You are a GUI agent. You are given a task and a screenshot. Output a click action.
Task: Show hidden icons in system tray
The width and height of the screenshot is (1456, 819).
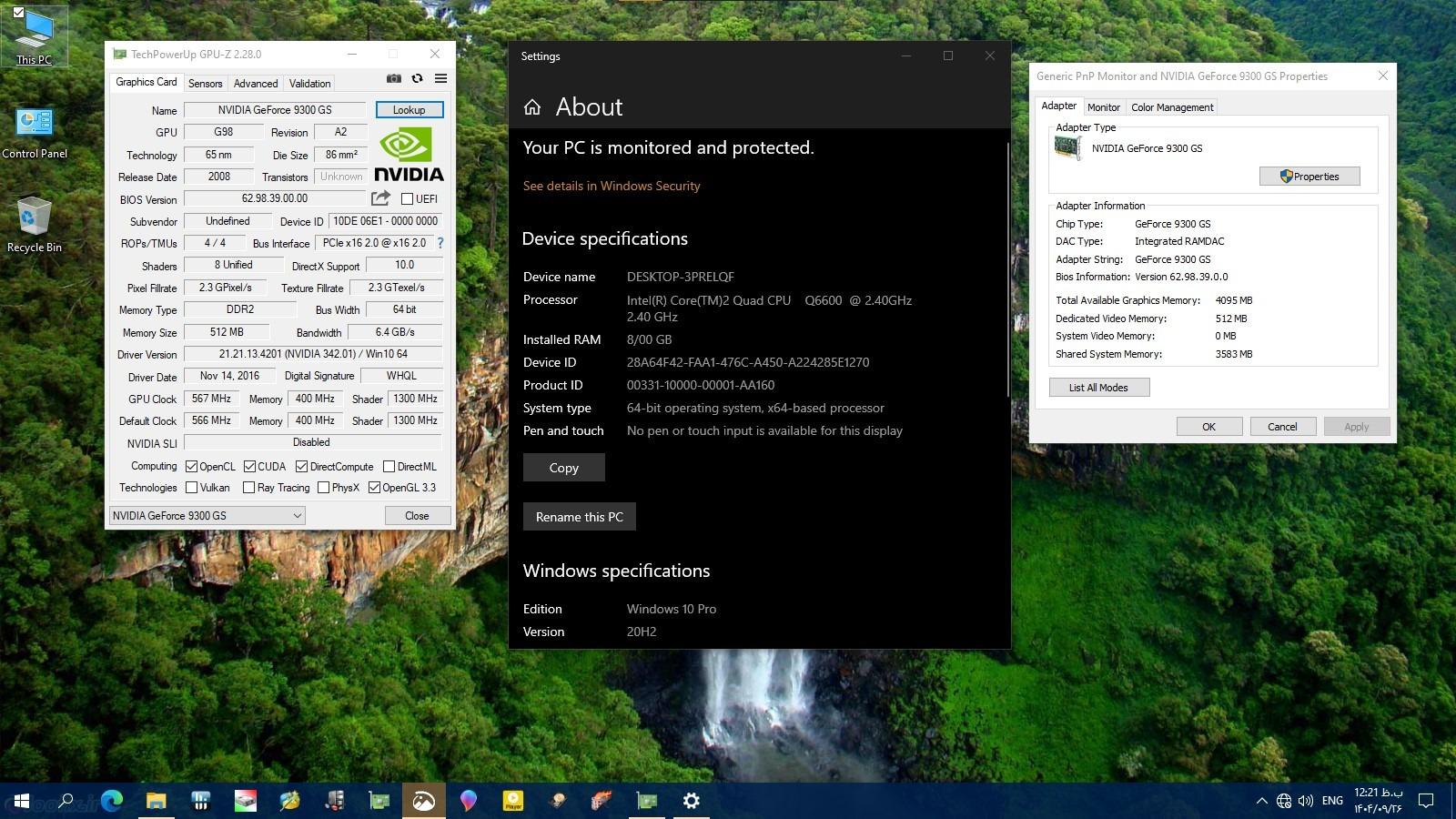click(x=1261, y=801)
